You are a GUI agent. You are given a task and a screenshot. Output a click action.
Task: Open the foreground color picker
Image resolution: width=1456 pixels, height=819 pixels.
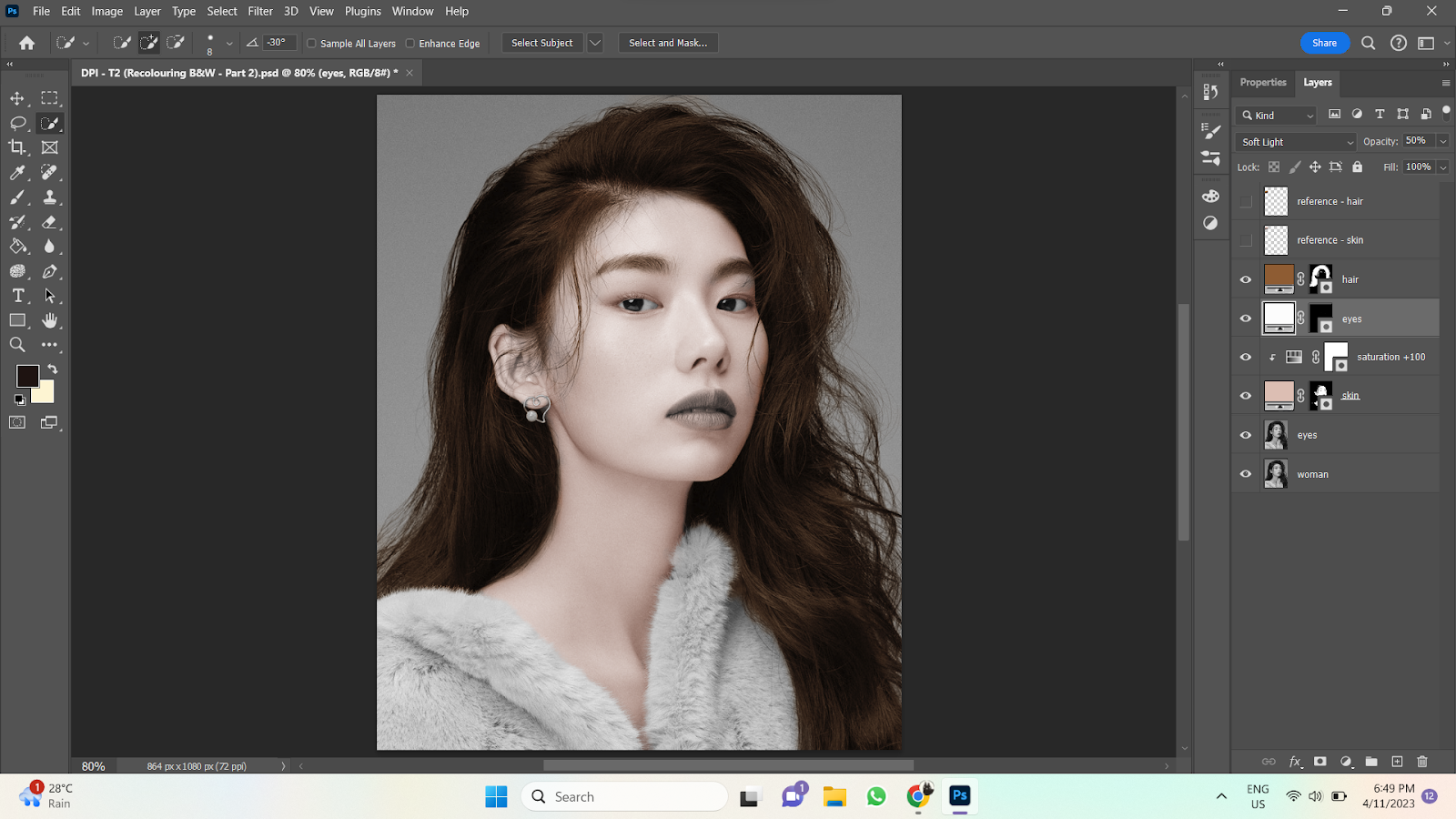(27, 376)
